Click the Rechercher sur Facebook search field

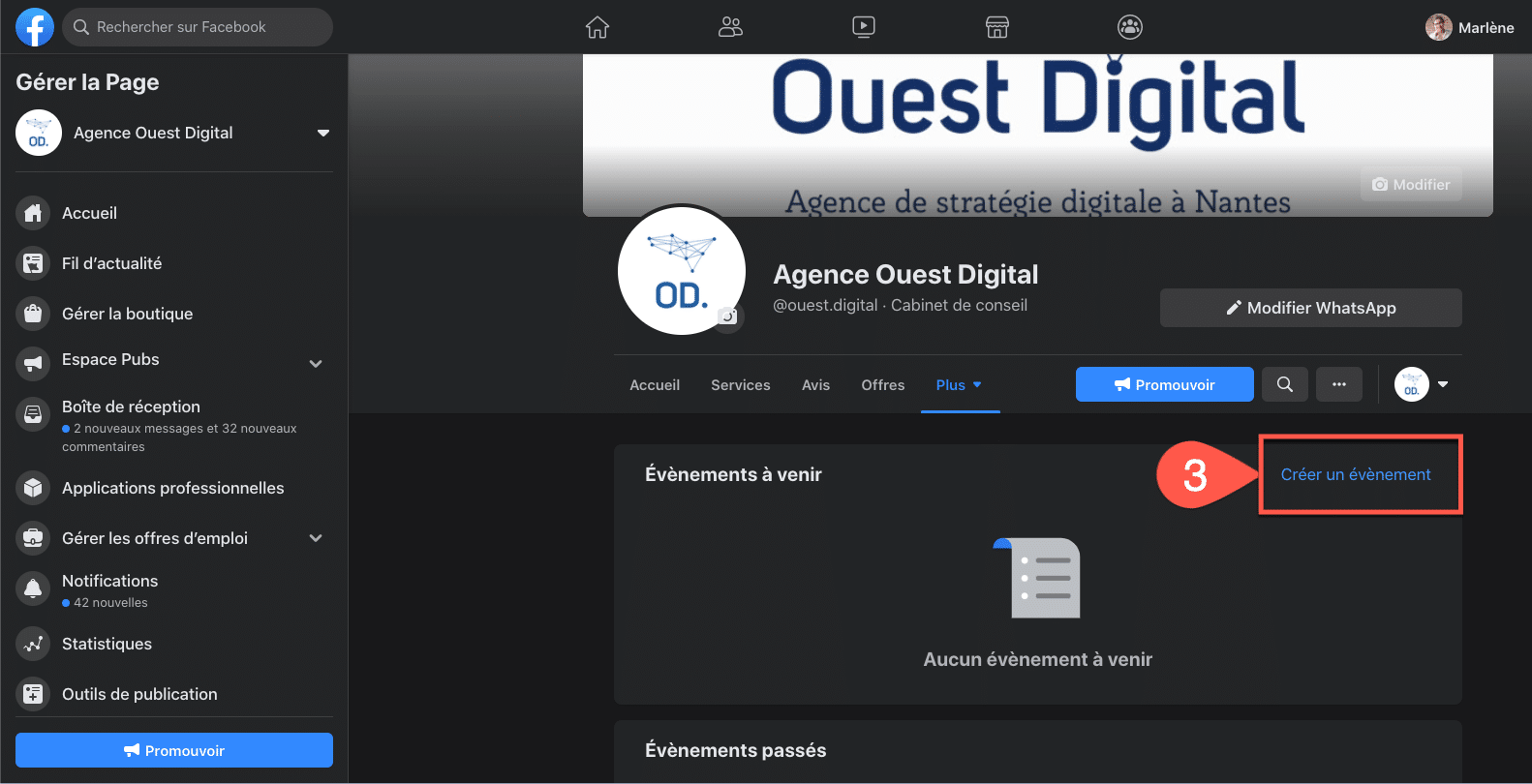tap(198, 27)
